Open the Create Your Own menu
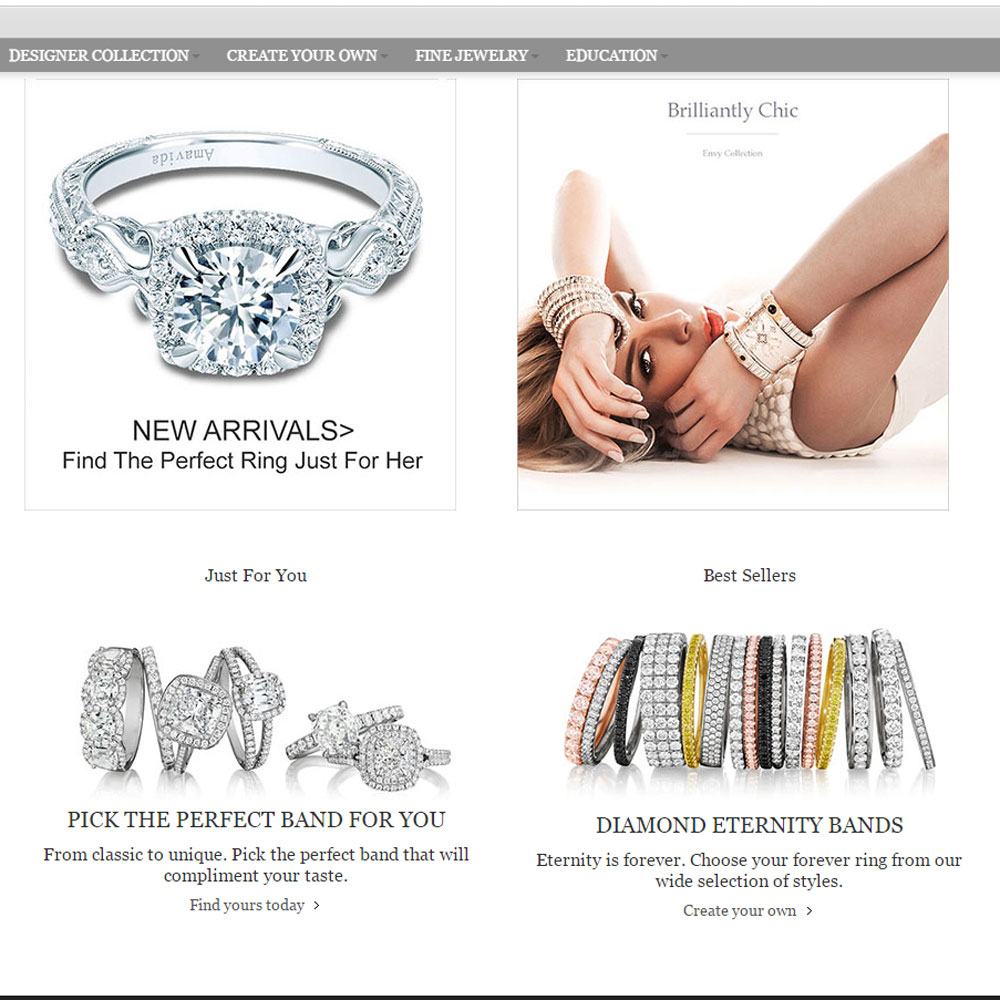The image size is (1000, 1000). [x=302, y=55]
